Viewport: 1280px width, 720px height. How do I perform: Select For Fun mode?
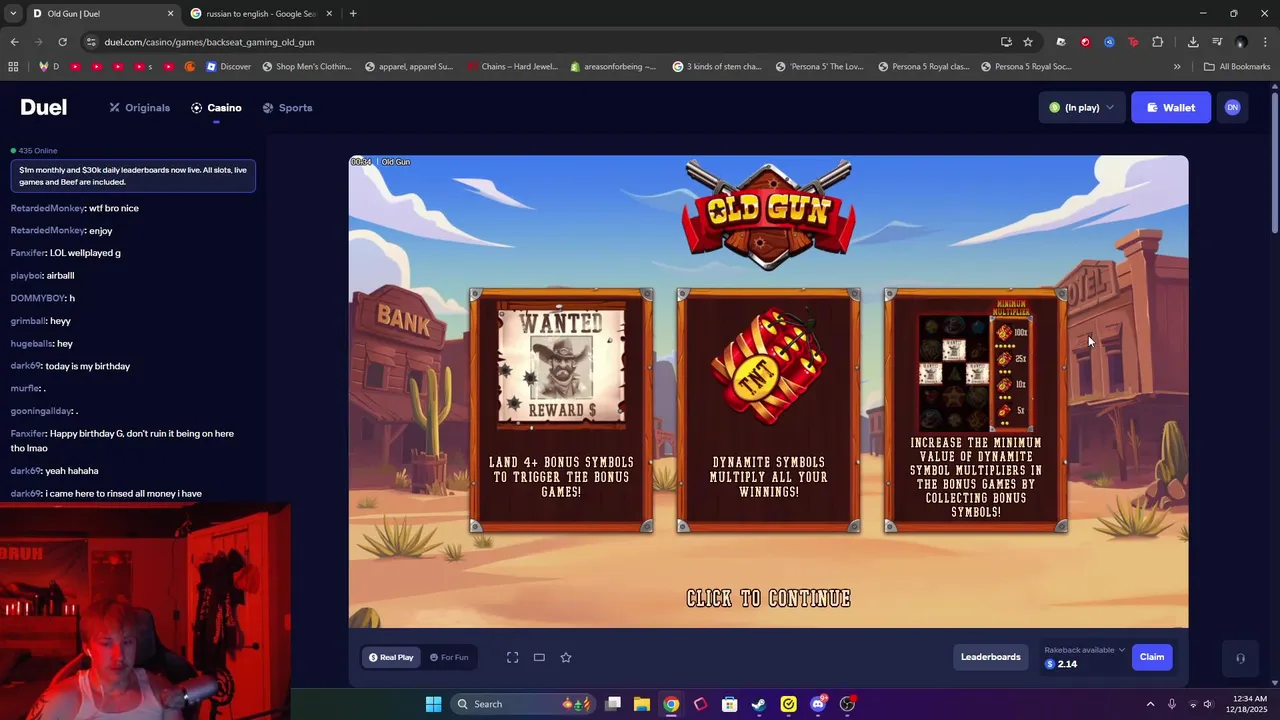(x=449, y=657)
